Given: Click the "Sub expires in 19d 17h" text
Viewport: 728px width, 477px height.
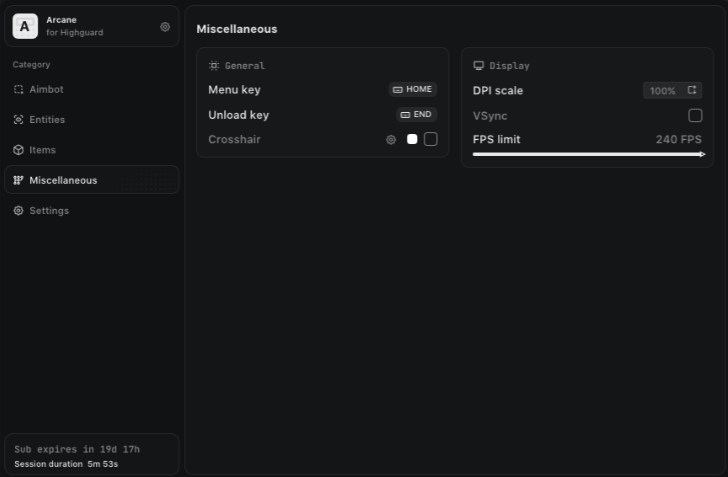Looking at the screenshot, I should pos(77,449).
